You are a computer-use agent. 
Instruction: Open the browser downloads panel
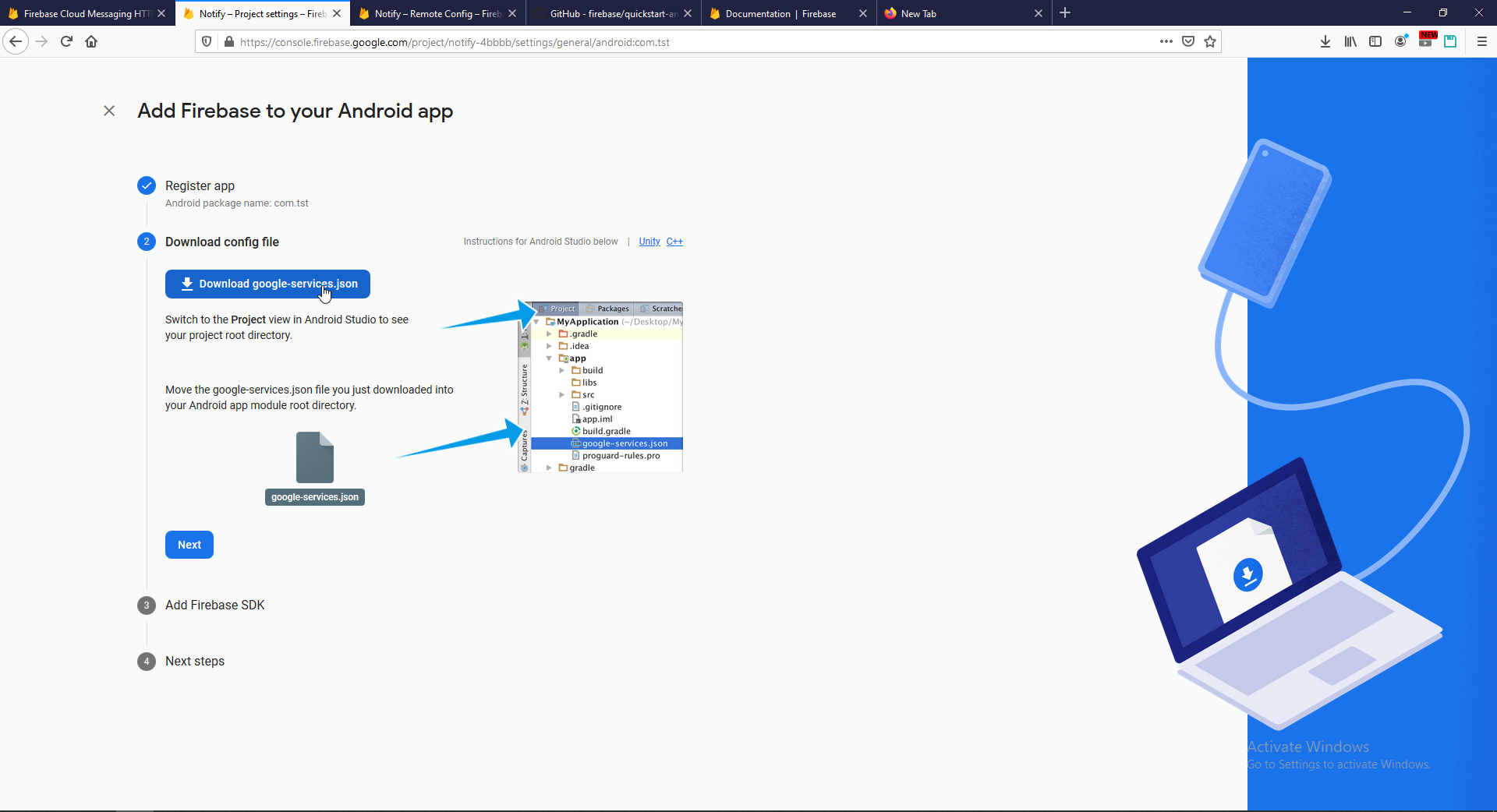(1325, 41)
